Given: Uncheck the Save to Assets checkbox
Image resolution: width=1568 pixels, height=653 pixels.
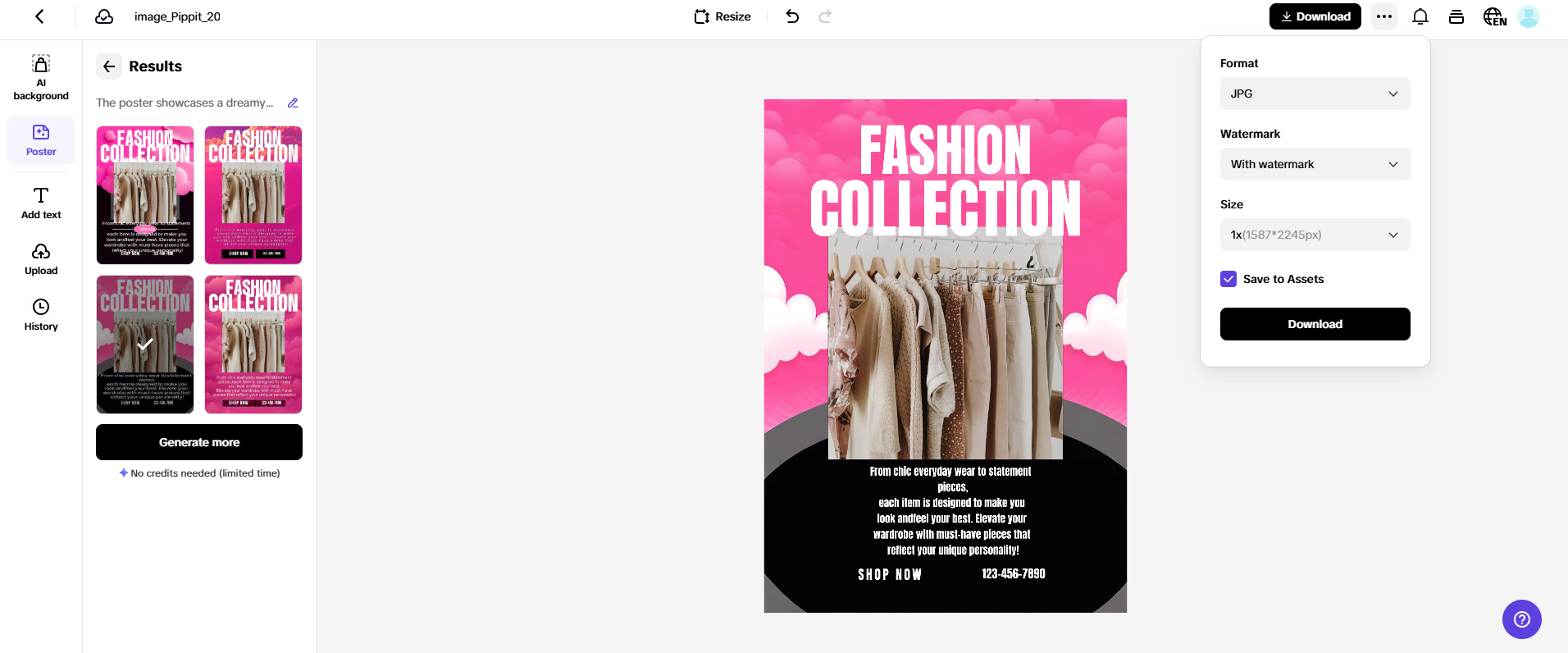Looking at the screenshot, I should pos(1228,279).
